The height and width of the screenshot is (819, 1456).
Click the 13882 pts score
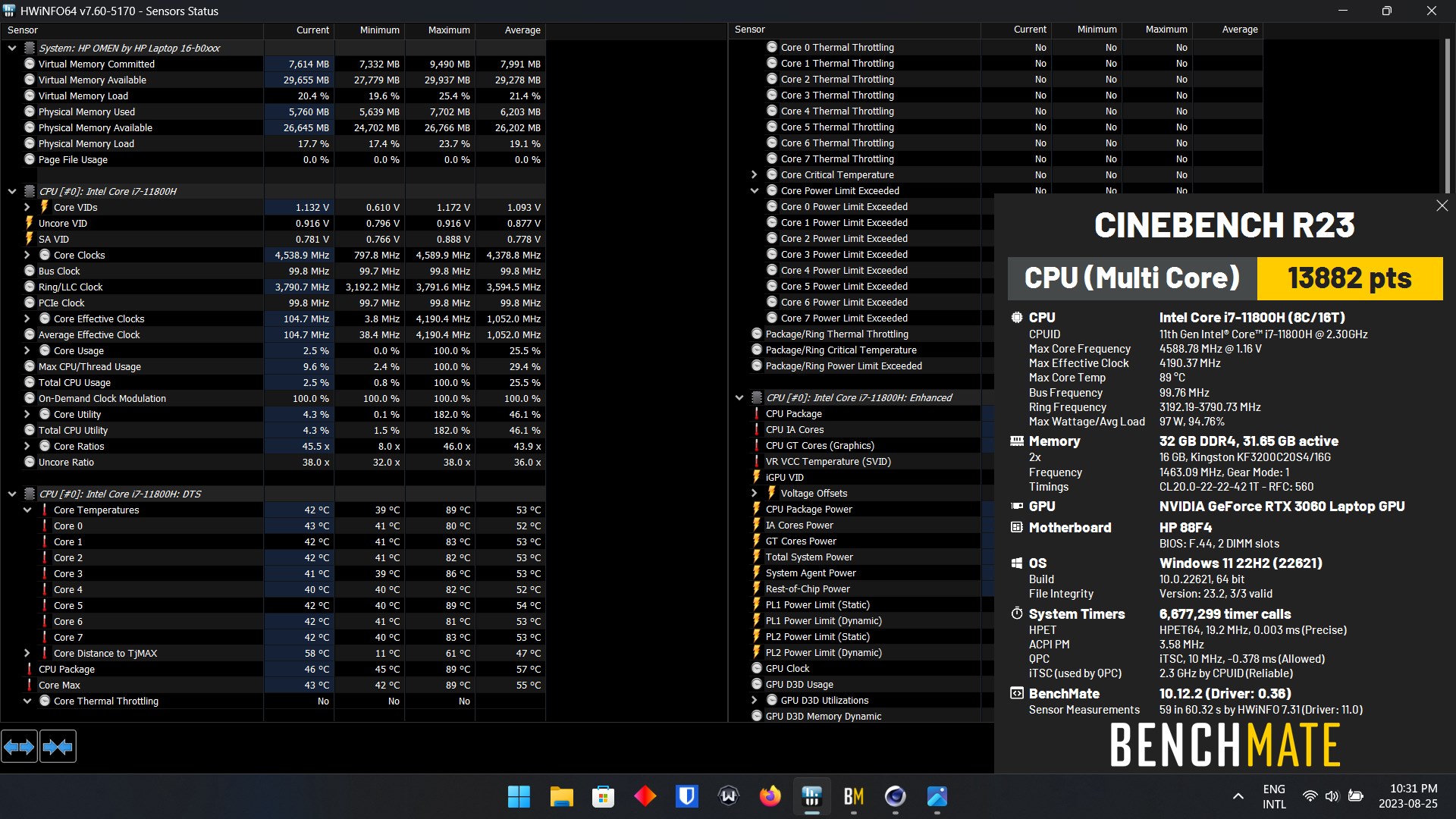click(1349, 278)
